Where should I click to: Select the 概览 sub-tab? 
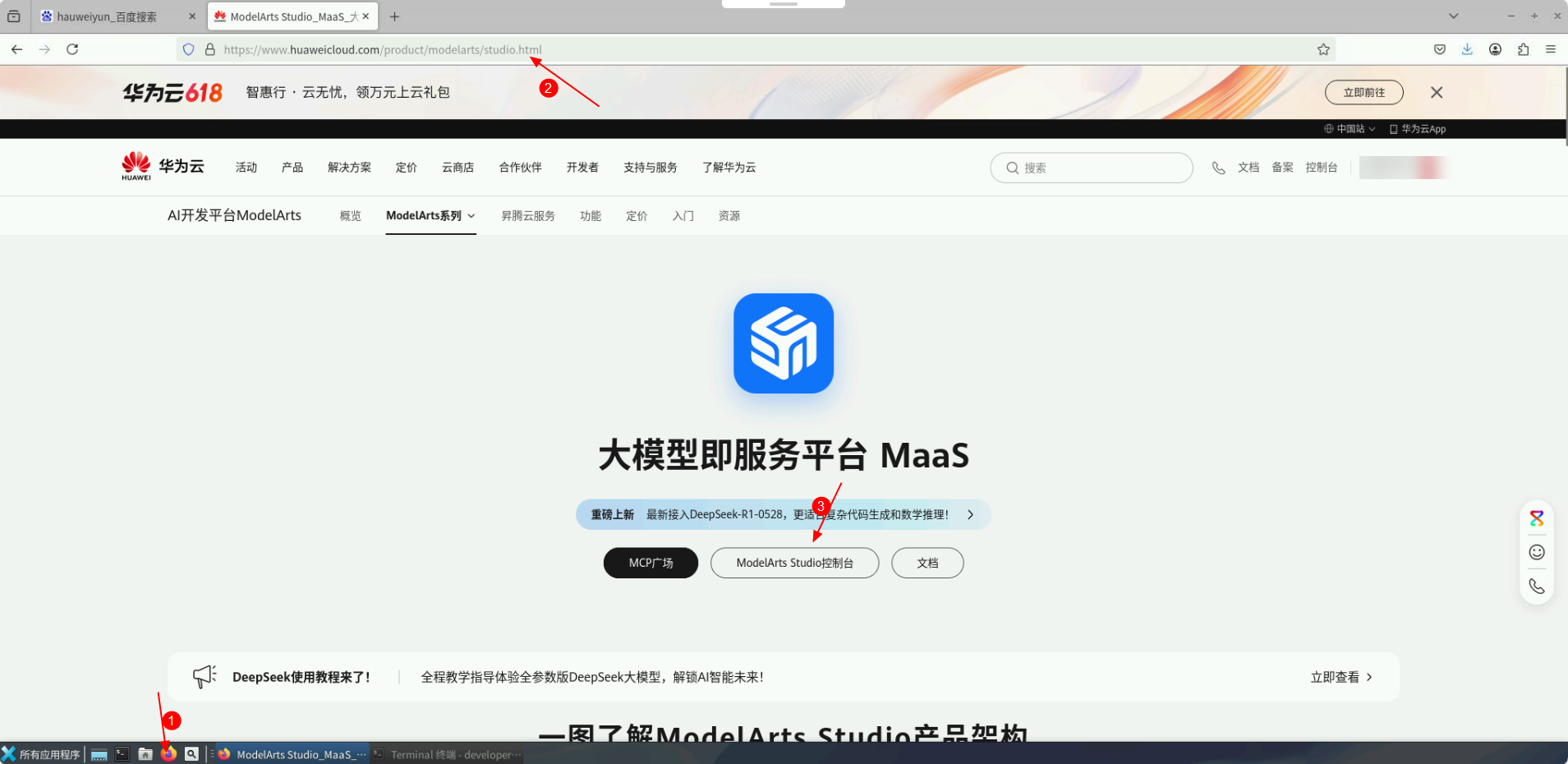pyautogui.click(x=351, y=216)
